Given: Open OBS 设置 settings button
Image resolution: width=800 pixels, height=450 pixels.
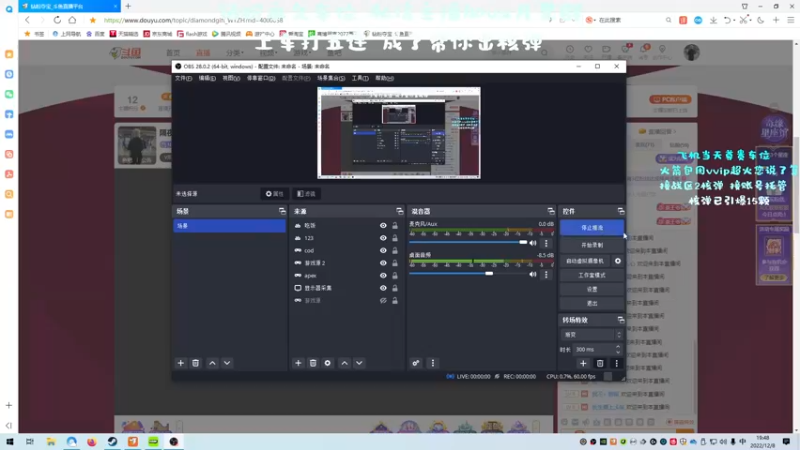Looking at the screenshot, I should 592,289.
